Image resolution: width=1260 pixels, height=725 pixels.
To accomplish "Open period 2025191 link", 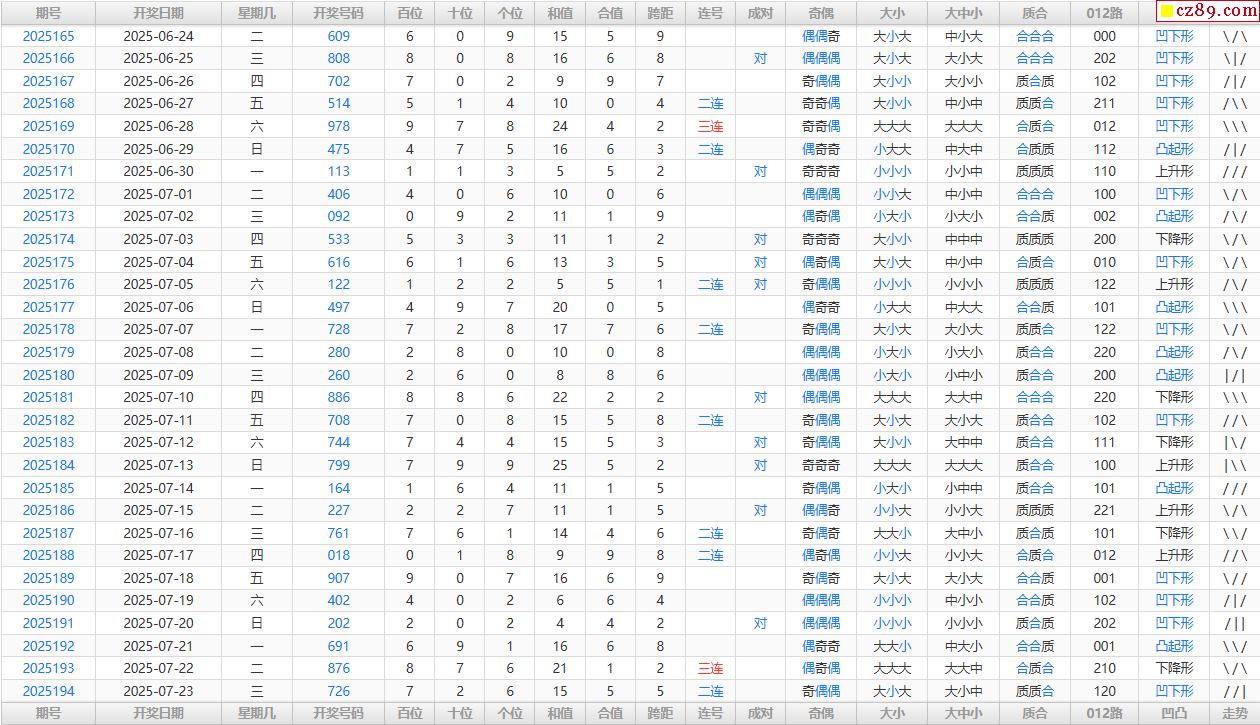I will pos(48,623).
